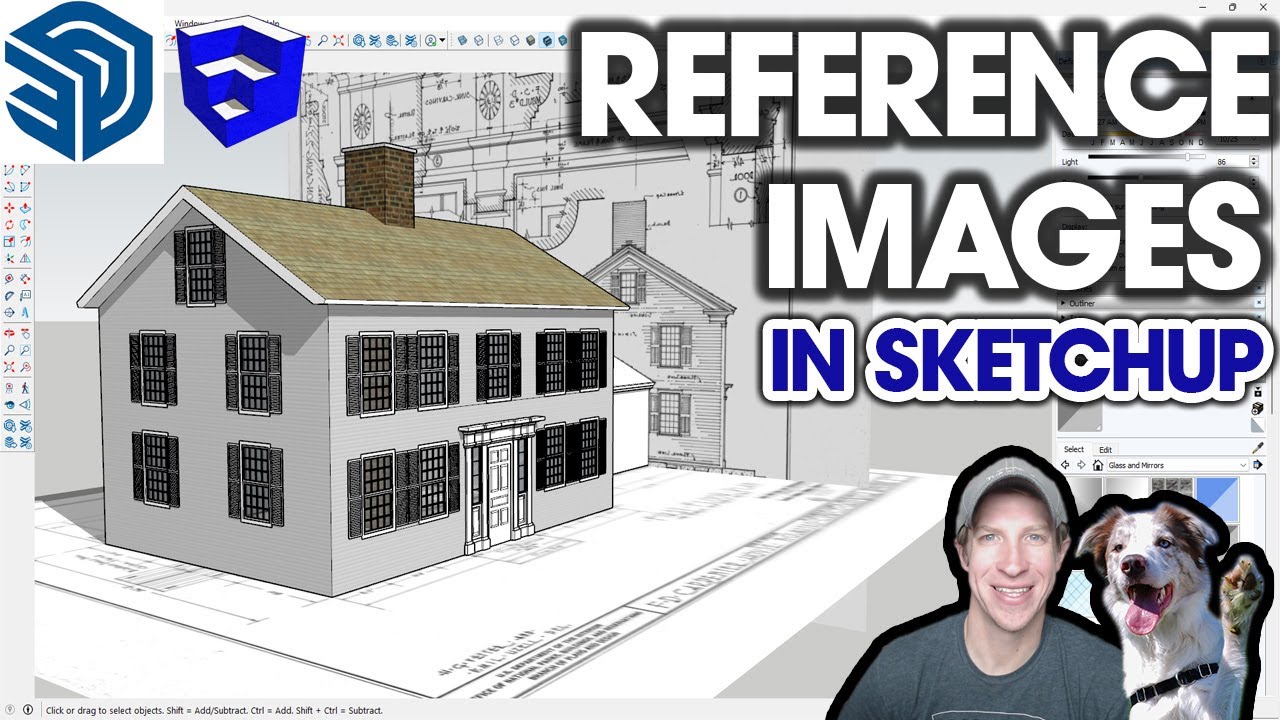
Task: Click the Light value field showing 86
Action: 1232,162
